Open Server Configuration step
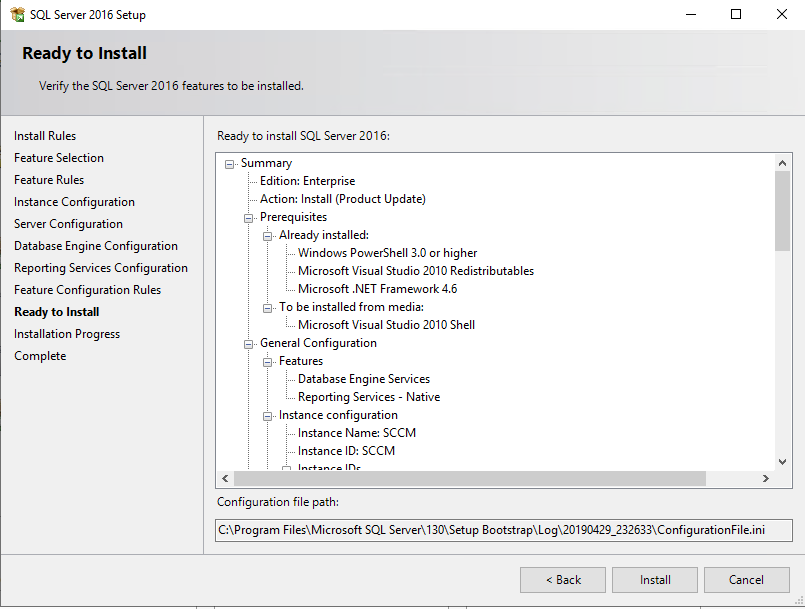Screen dimensions: 805x609 68,224
